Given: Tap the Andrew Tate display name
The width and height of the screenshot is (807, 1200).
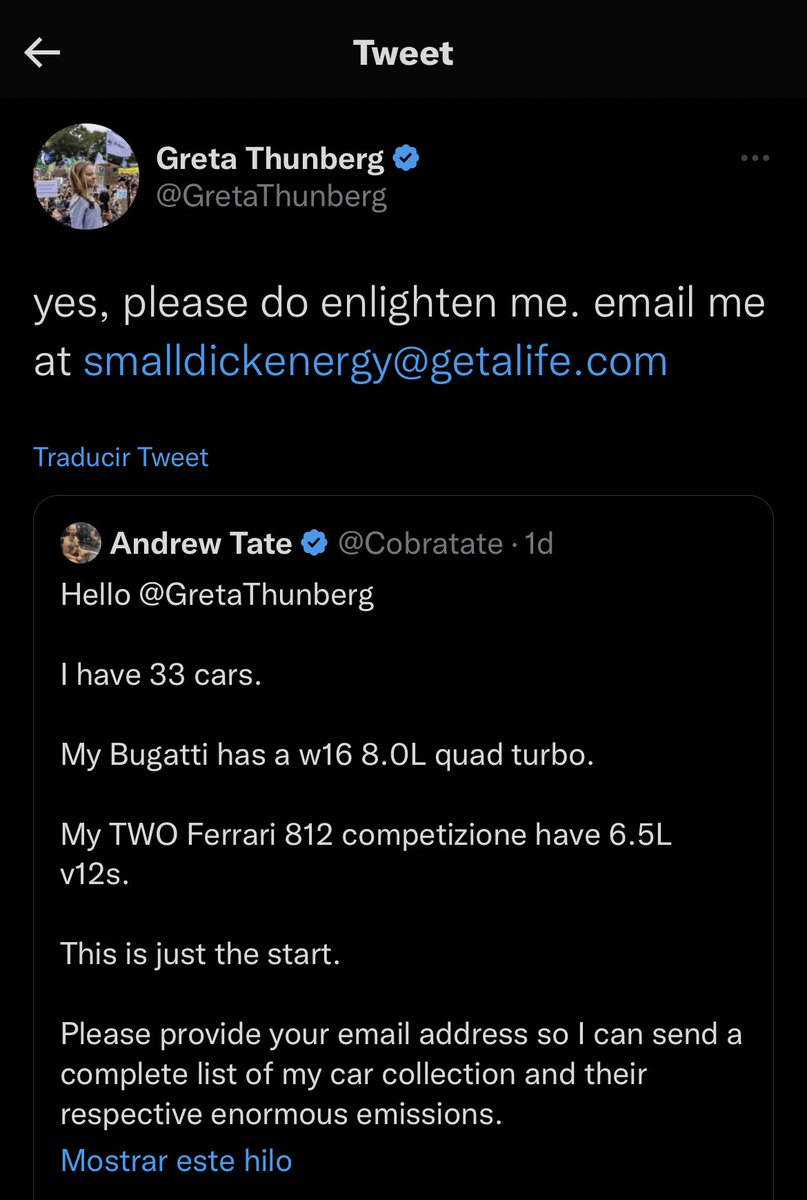Looking at the screenshot, I should [201, 543].
